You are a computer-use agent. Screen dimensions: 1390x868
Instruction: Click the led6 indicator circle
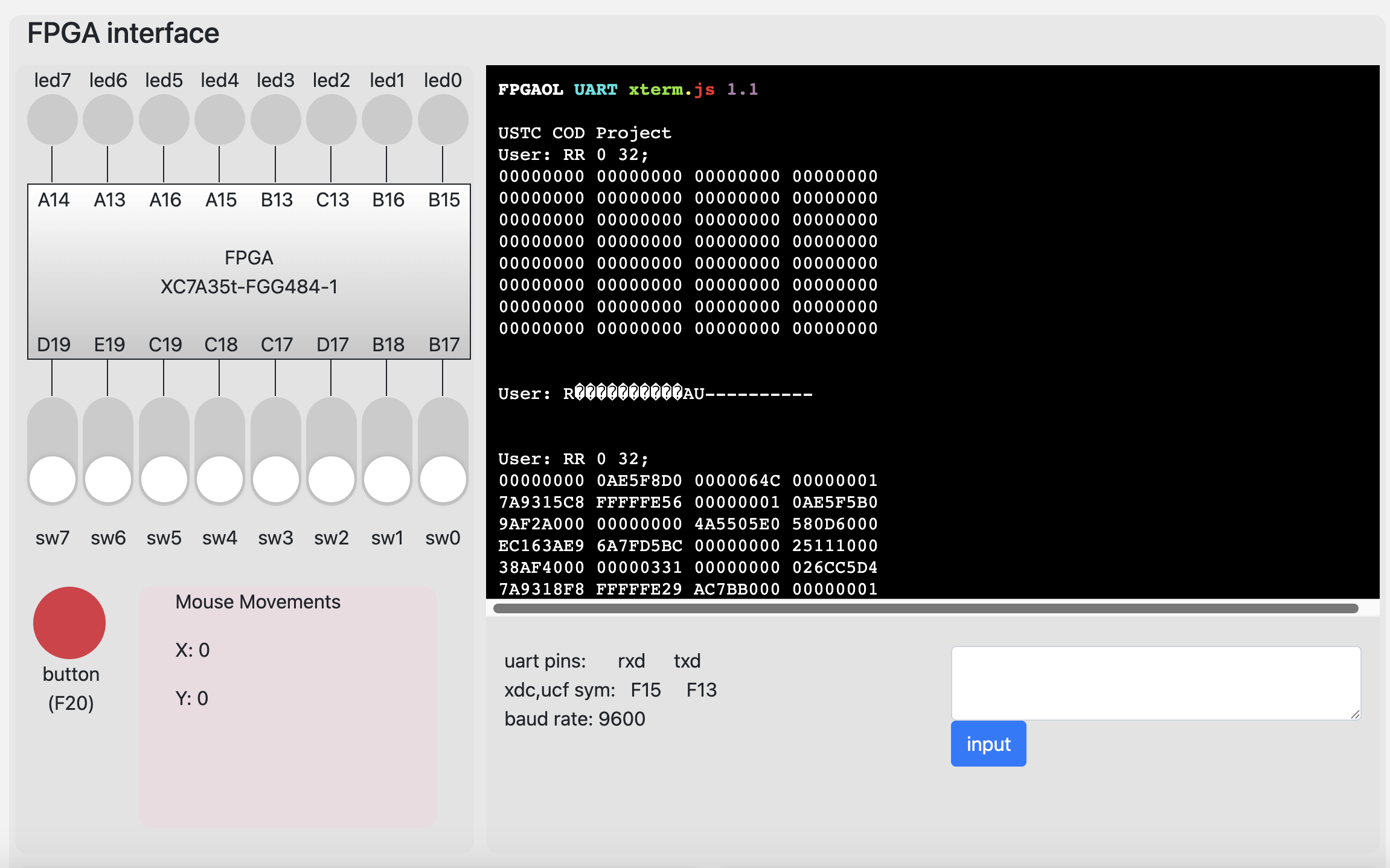(x=108, y=120)
